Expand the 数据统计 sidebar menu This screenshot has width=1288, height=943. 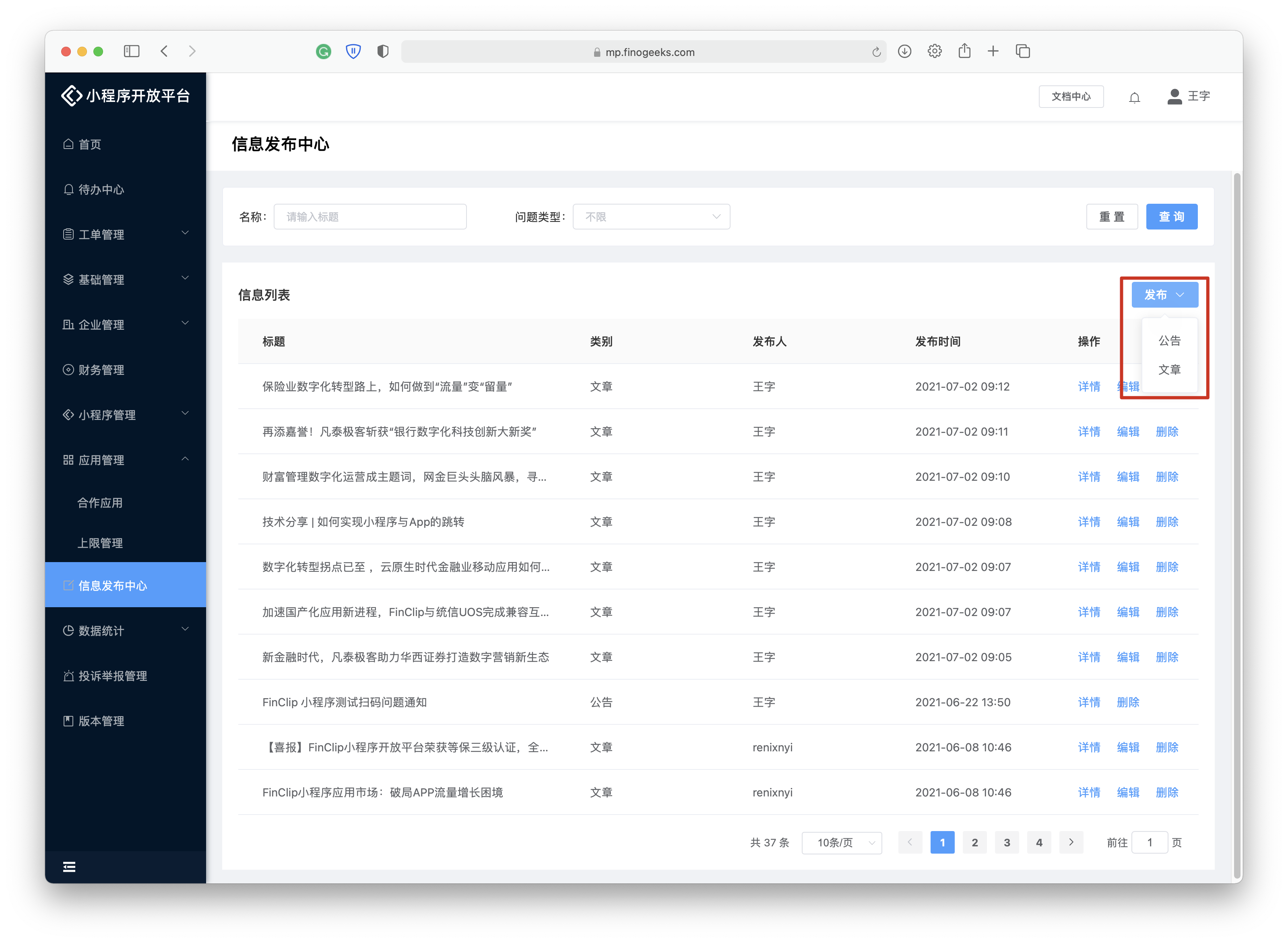[126, 631]
